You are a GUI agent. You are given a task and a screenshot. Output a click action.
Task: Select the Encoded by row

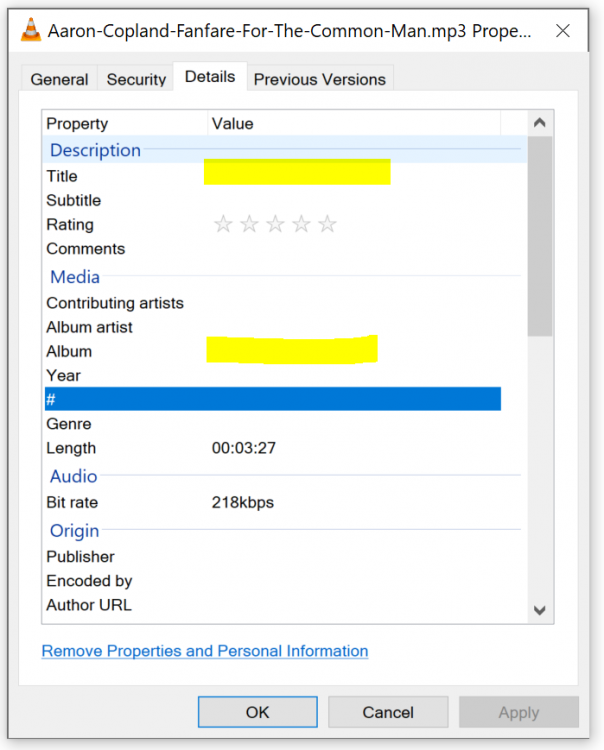[x=273, y=581]
